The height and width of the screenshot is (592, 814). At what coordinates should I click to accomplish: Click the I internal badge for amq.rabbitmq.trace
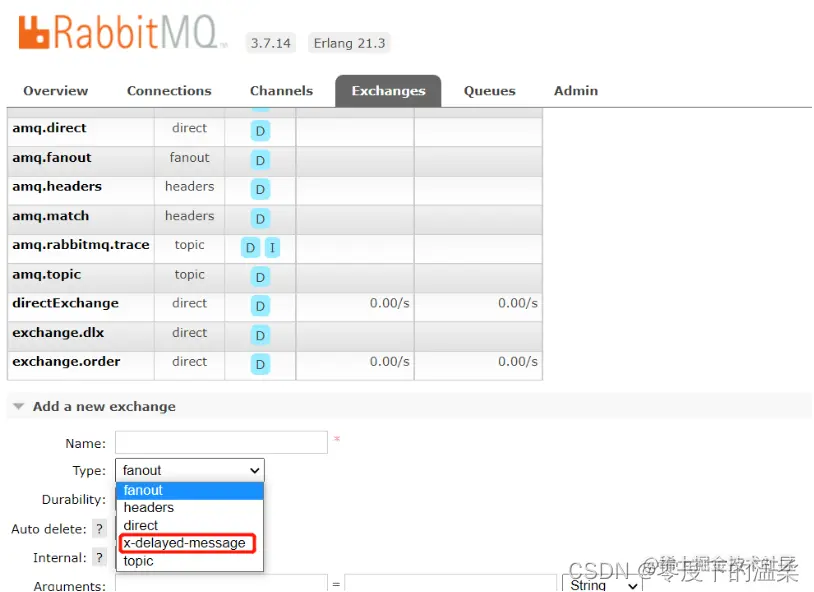(x=272, y=248)
